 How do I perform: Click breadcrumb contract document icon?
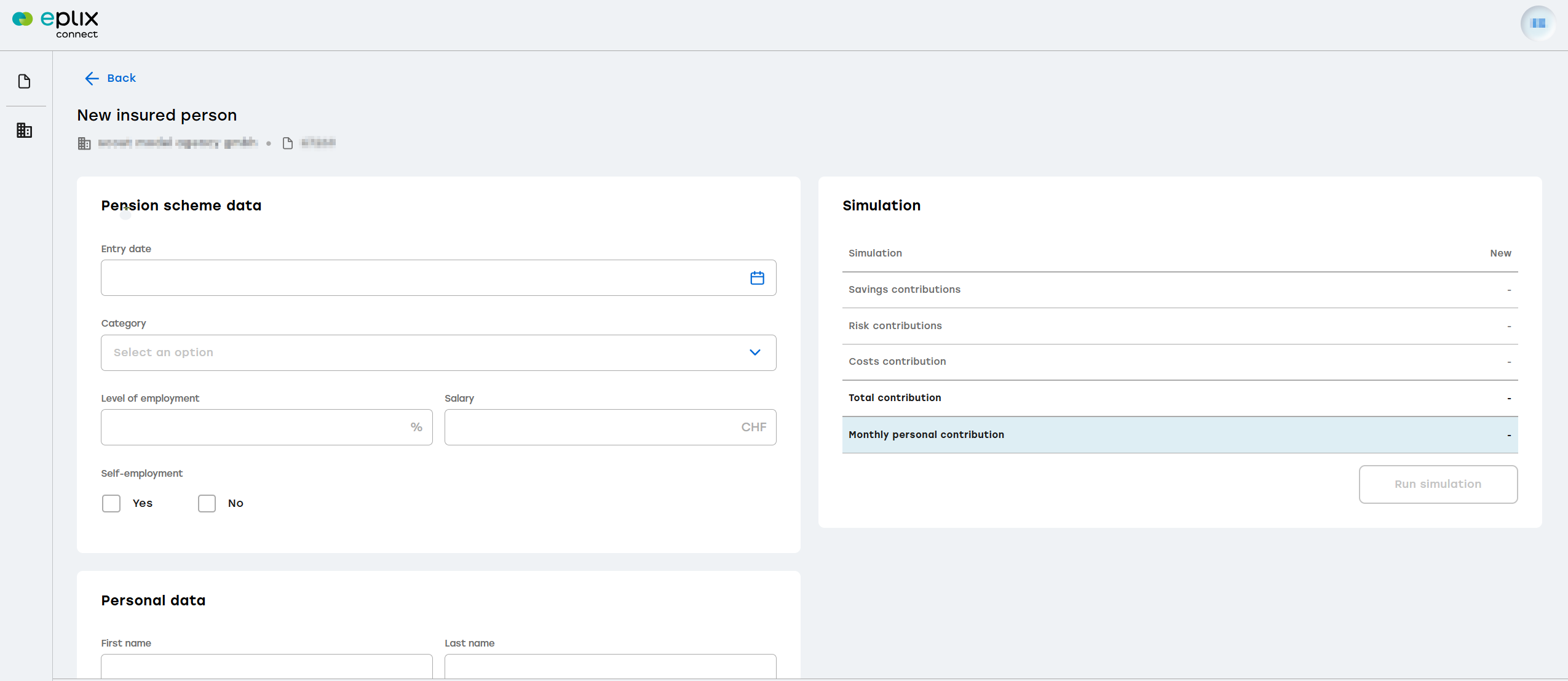click(x=287, y=143)
